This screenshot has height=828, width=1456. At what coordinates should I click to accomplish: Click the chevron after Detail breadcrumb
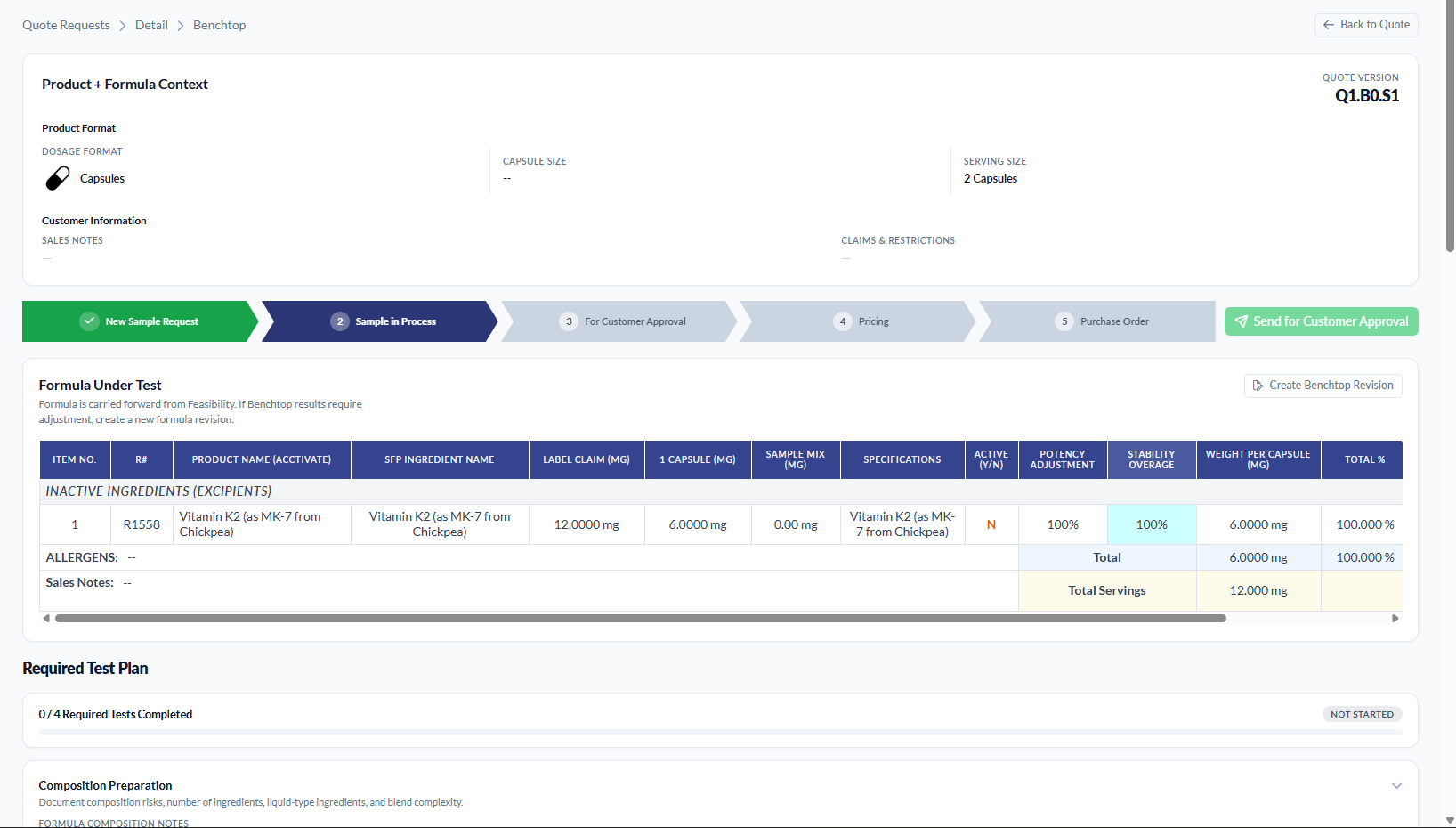pyautogui.click(x=181, y=26)
